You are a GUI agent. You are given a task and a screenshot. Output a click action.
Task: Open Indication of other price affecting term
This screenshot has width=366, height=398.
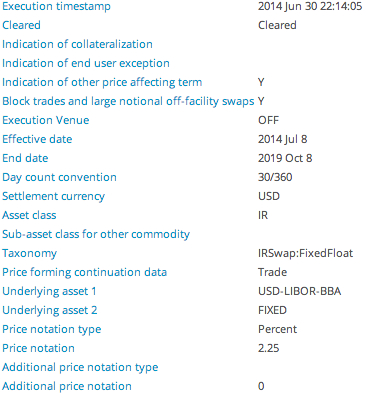(102, 82)
